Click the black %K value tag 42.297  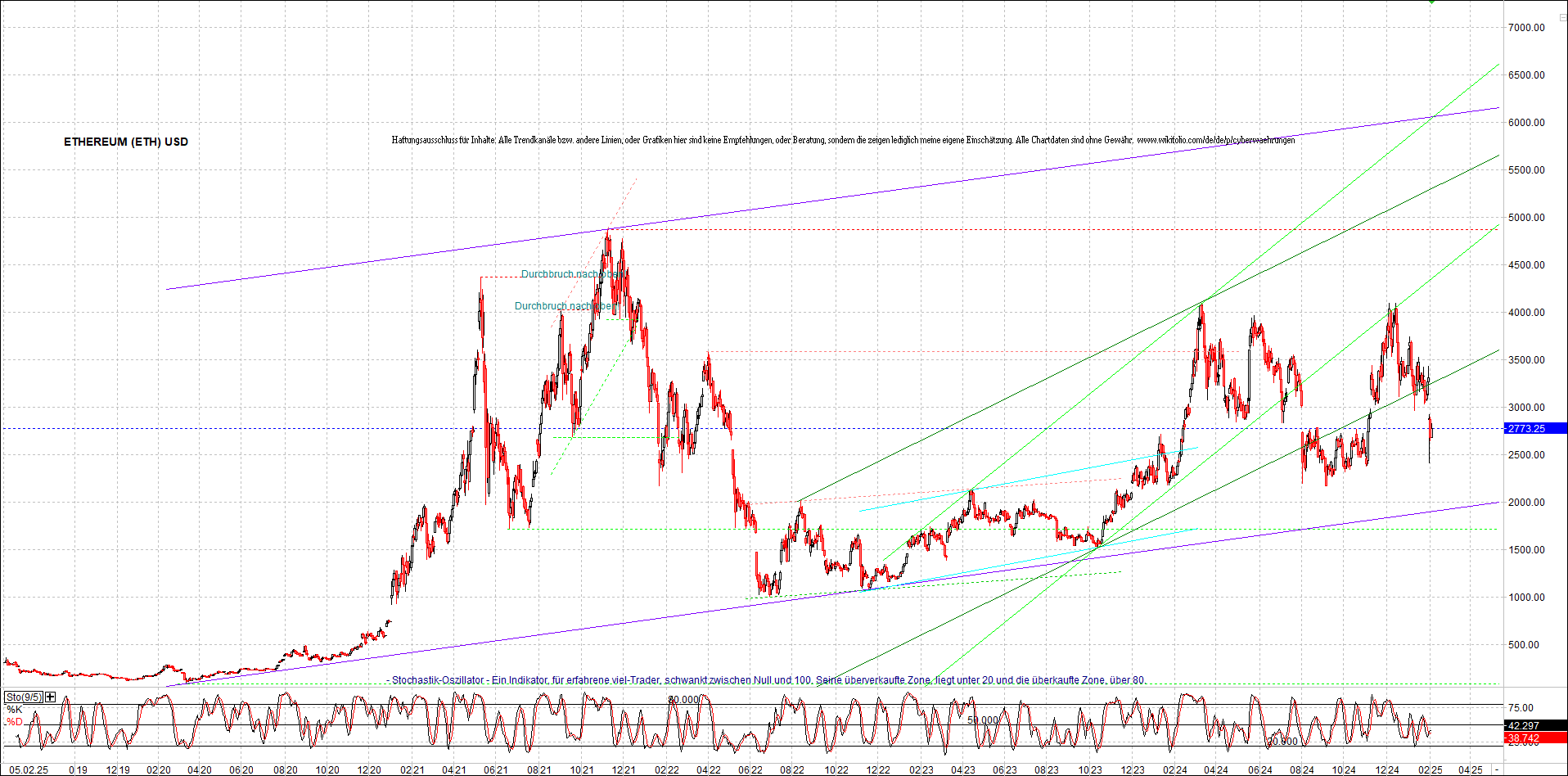(1524, 726)
